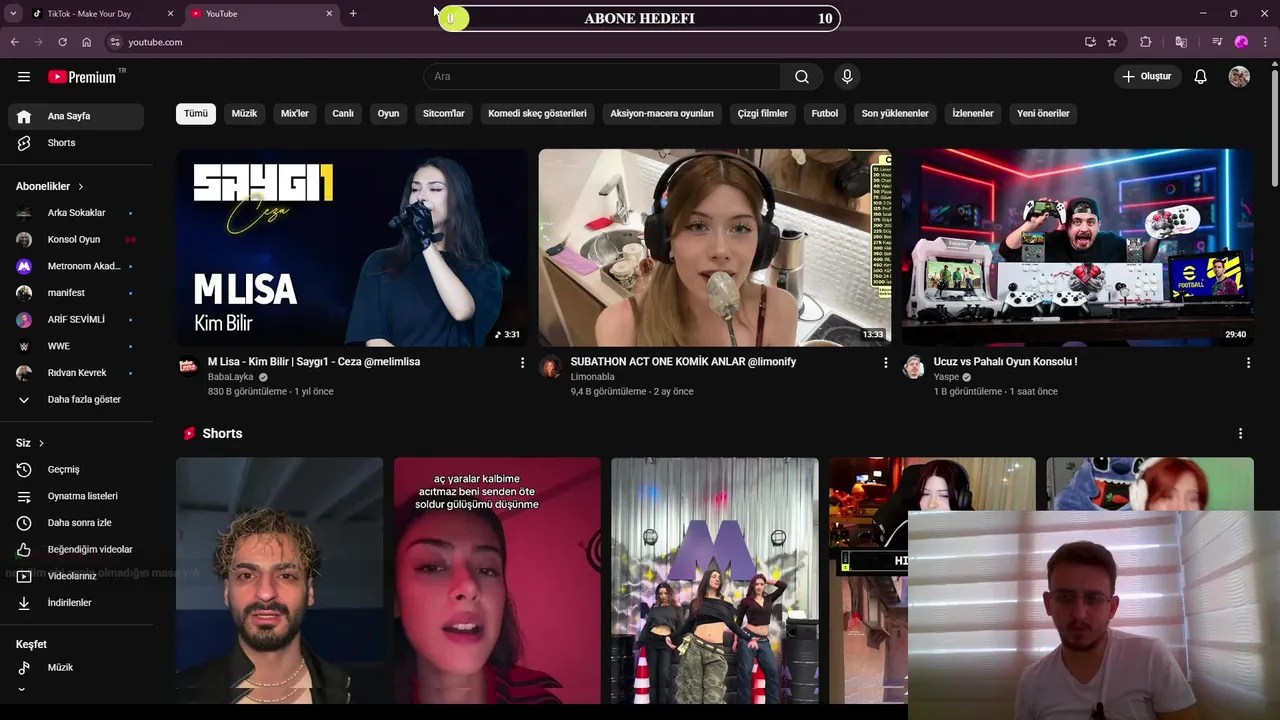Close the TikTok tab

[170, 14]
